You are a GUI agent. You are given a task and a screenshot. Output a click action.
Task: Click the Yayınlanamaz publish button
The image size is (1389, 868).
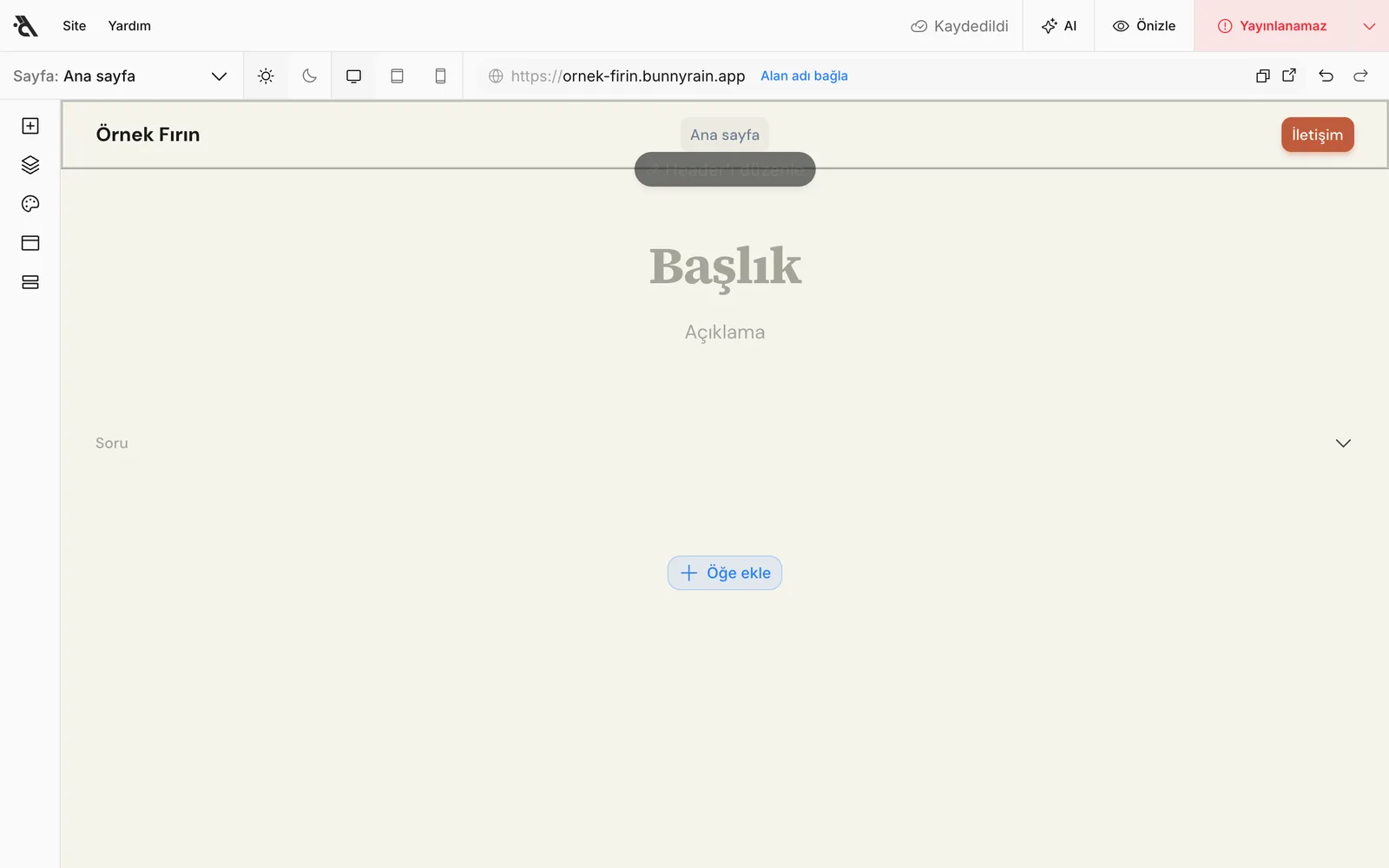point(1272,26)
